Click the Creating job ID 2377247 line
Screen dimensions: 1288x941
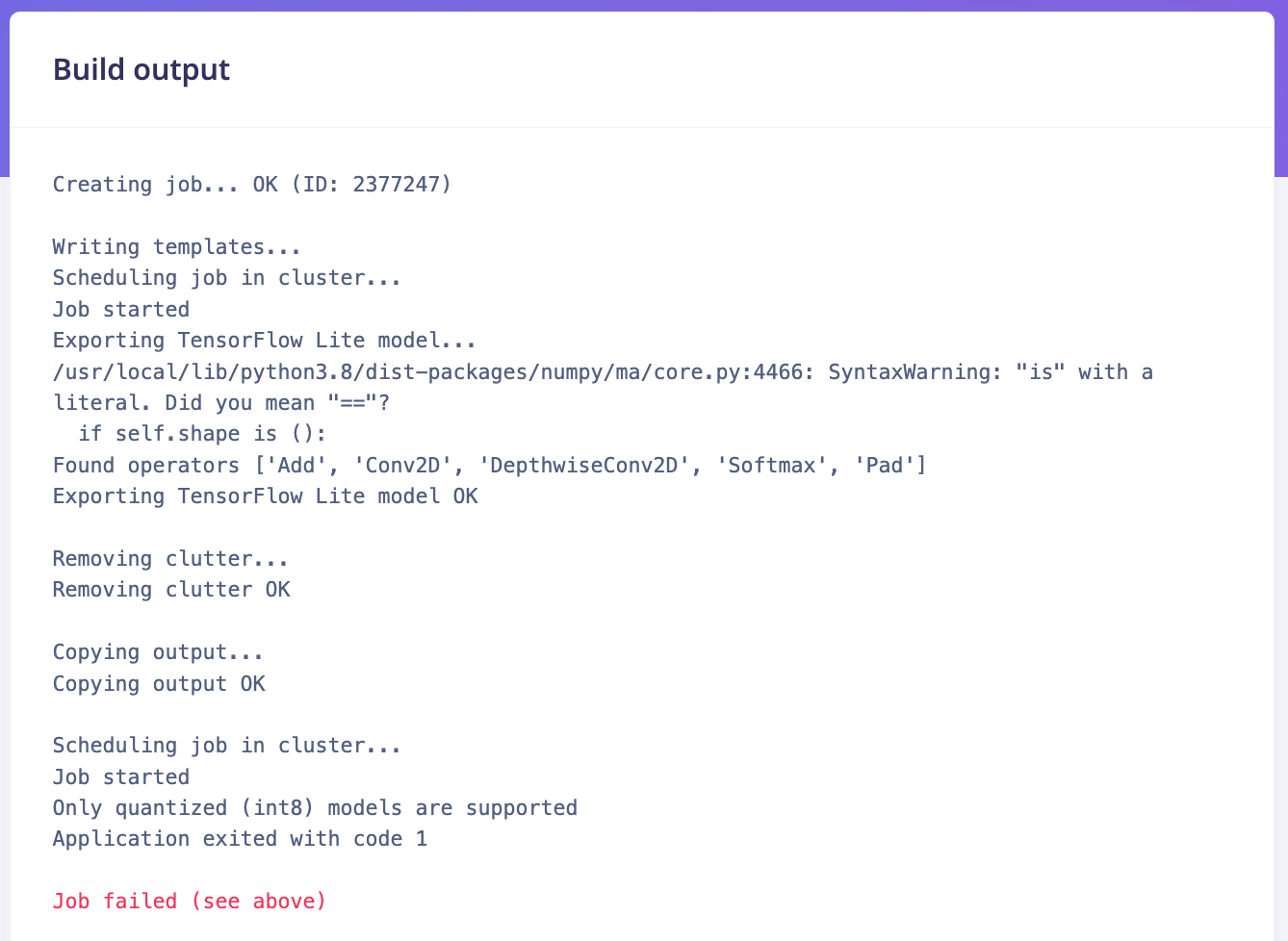[x=252, y=185]
